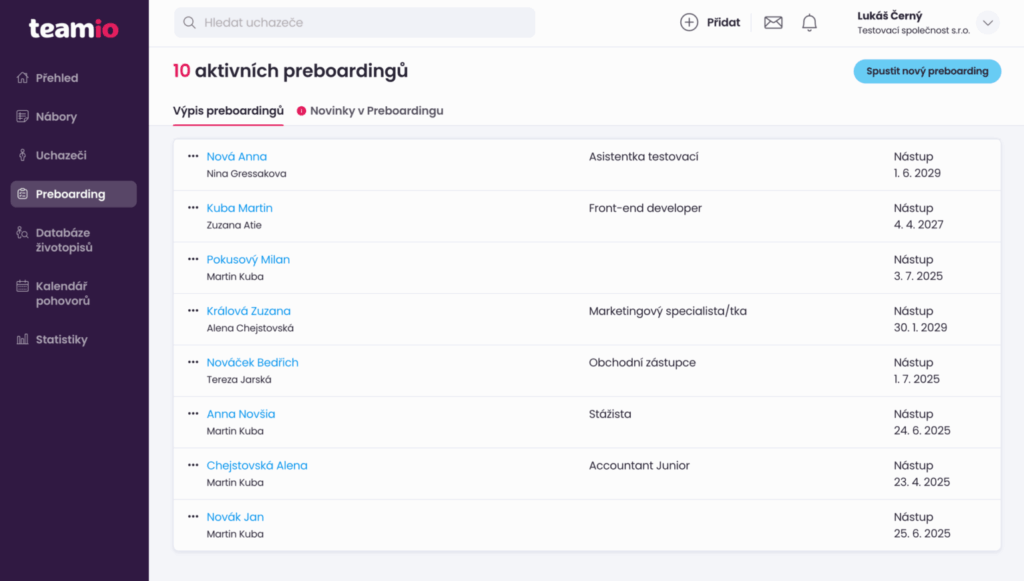Click the magnifier icon in search bar

(189, 23)
